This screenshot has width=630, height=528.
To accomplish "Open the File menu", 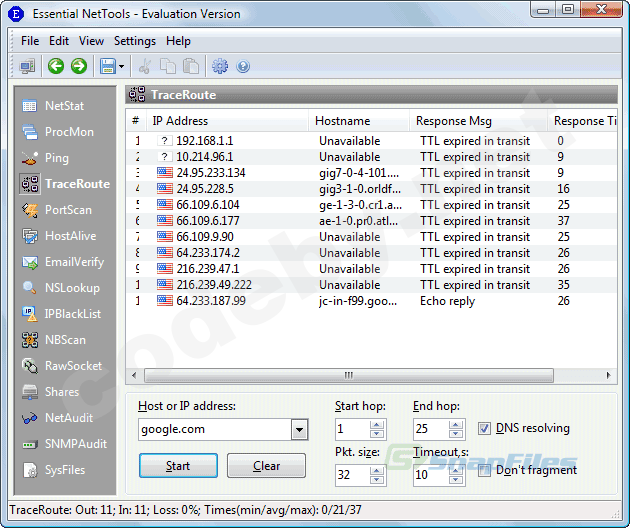I will pyautogui.click(x=30, y=41).
